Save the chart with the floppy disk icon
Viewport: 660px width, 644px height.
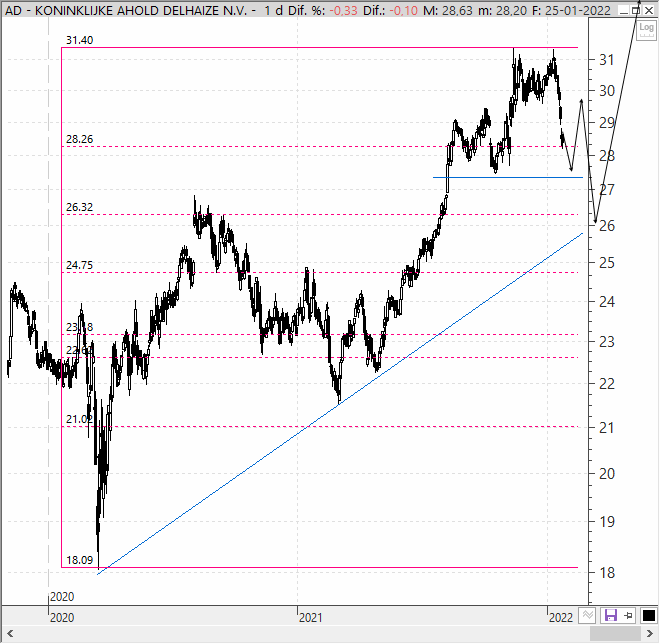tap(610, 616)
